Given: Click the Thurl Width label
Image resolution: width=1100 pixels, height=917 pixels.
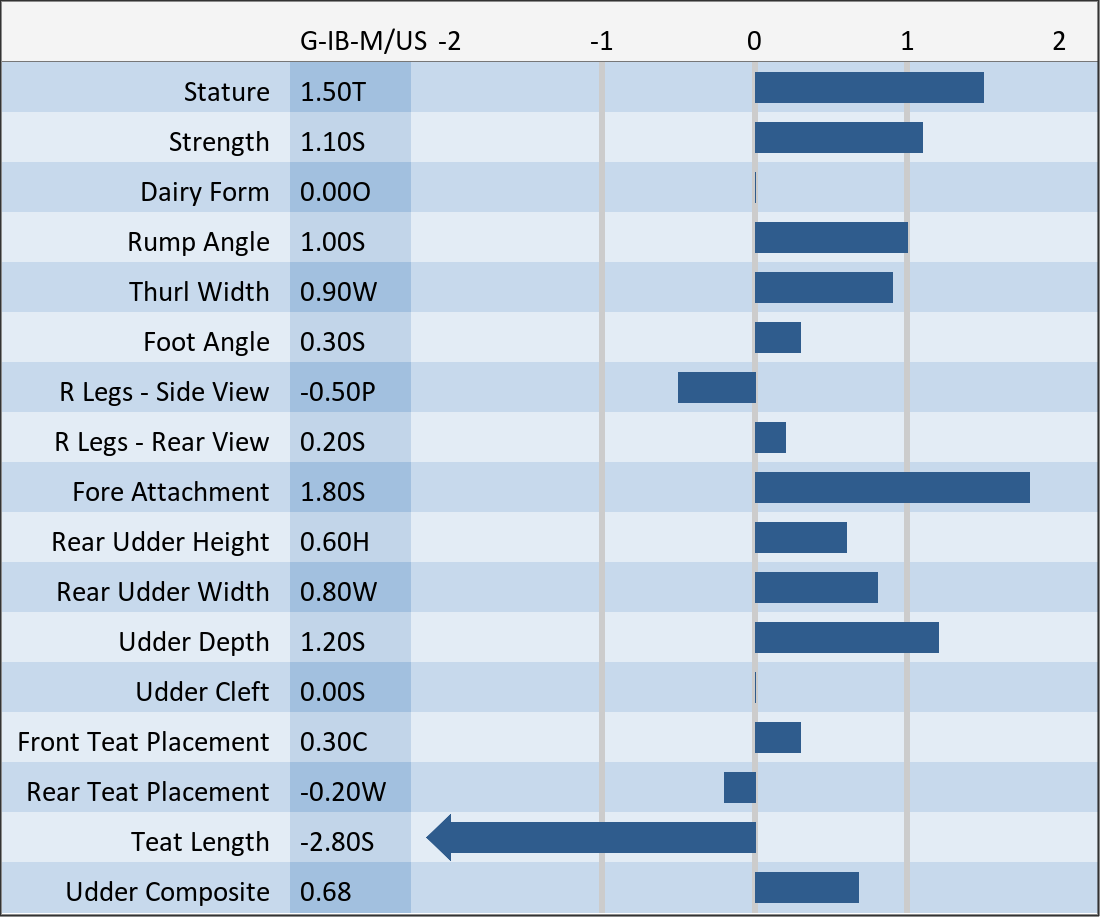Looking at the screenshot, I should click(199, 292).
